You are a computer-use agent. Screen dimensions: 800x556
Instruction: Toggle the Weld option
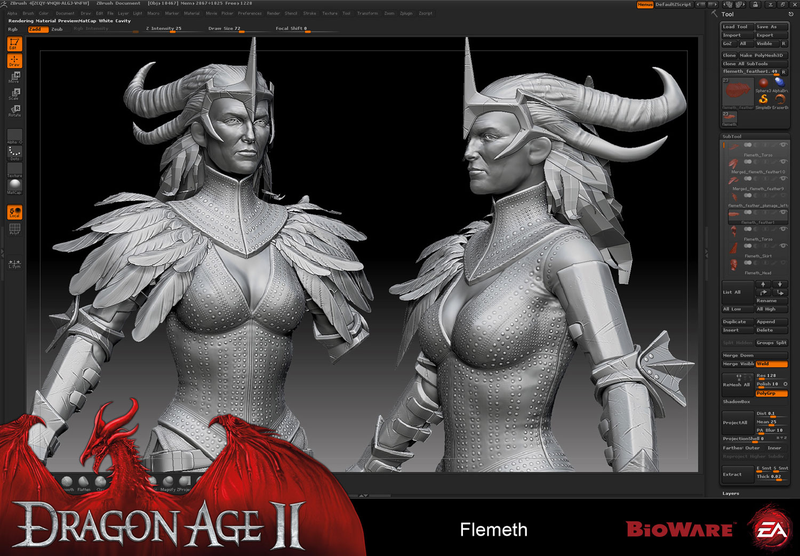point(771,364)
